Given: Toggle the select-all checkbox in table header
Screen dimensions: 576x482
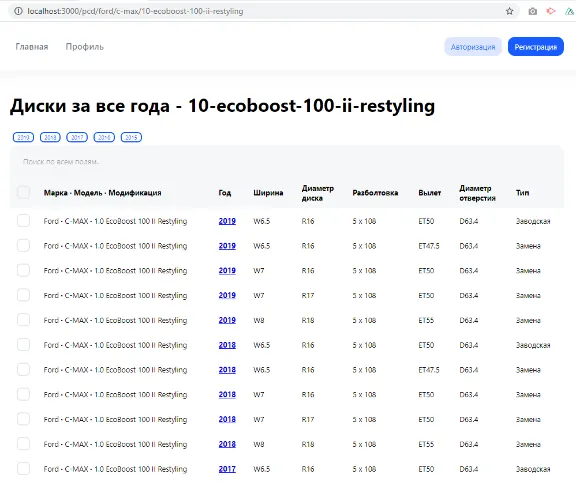Looking at the screenshot, I should coord(23,192).
